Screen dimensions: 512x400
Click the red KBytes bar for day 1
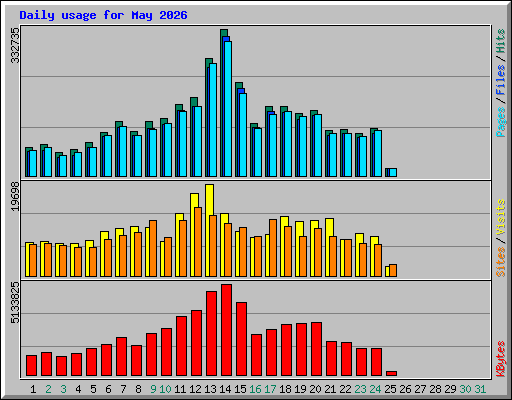(x=31, y=366)
